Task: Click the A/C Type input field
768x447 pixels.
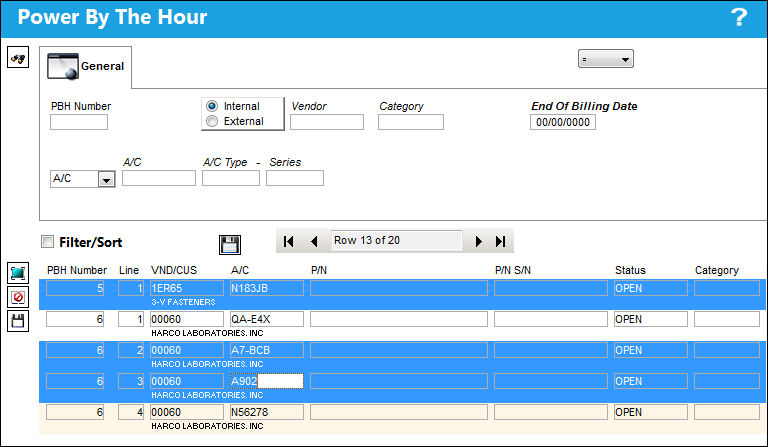Action: pyautogui.click(x=231, y=178)
